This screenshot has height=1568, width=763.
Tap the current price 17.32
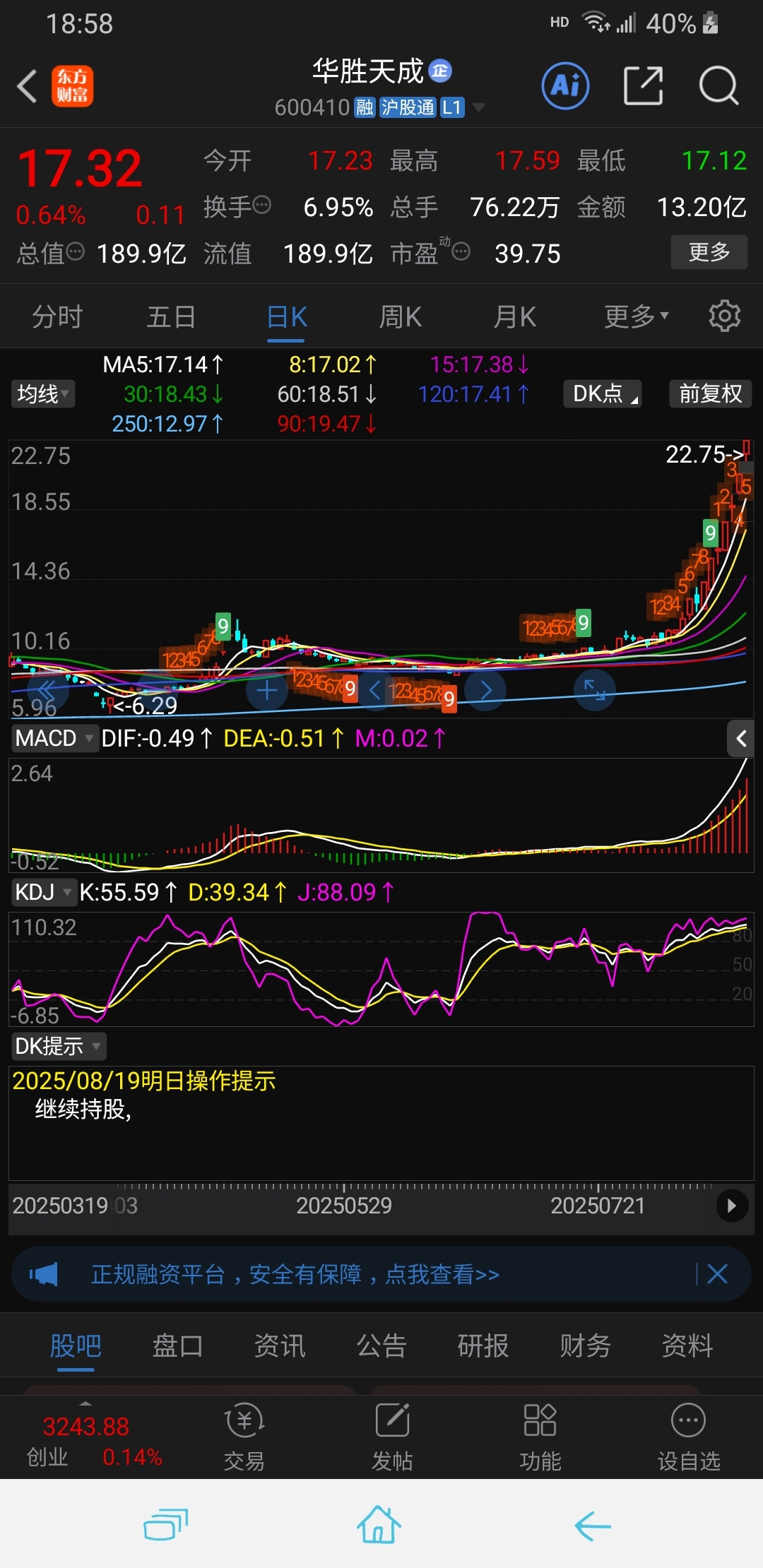[80, 169]
